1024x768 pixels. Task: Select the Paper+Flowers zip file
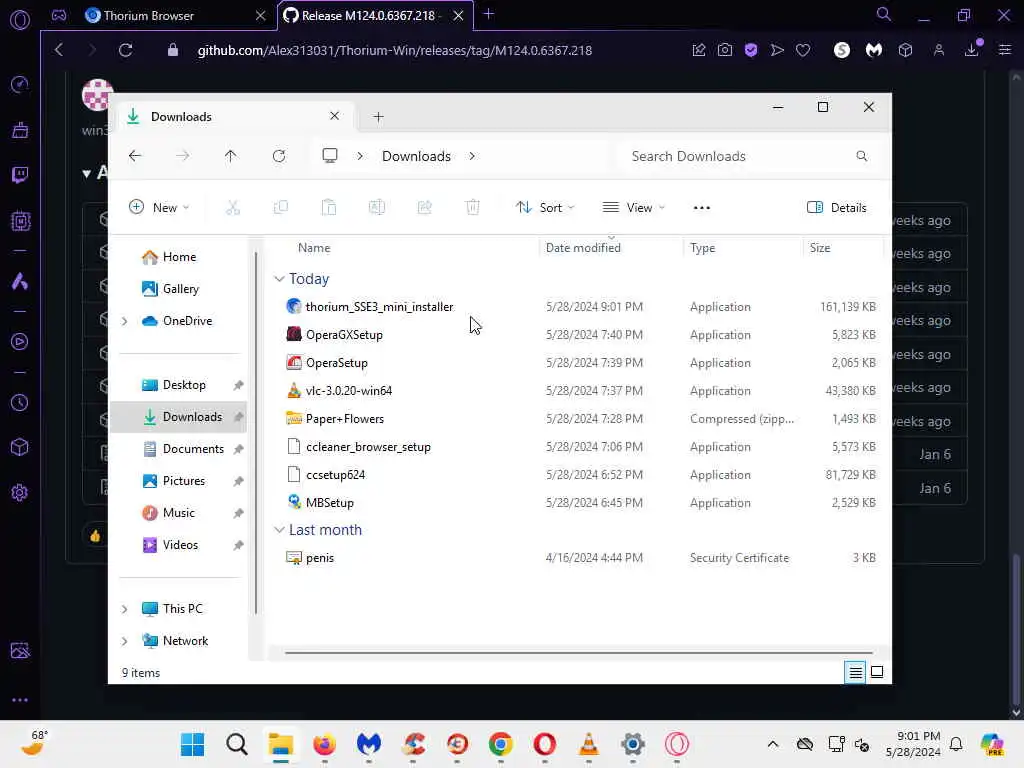click(345, 419)
